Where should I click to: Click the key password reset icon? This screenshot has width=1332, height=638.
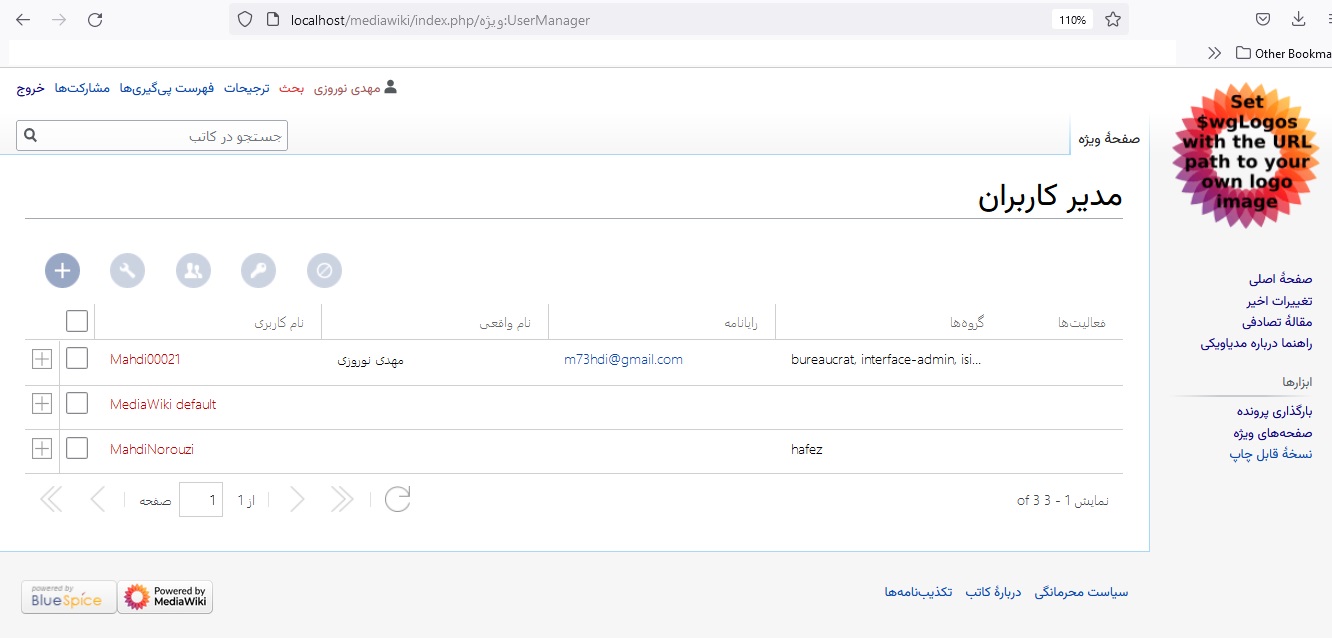(258, 270)
